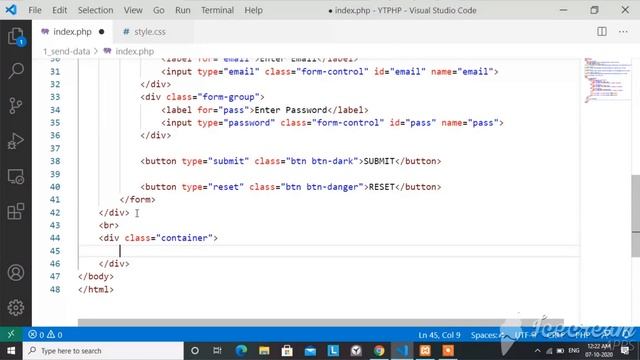
Task: Click the Ln 45, Col 9 status entry
Action: pos(439,335)
